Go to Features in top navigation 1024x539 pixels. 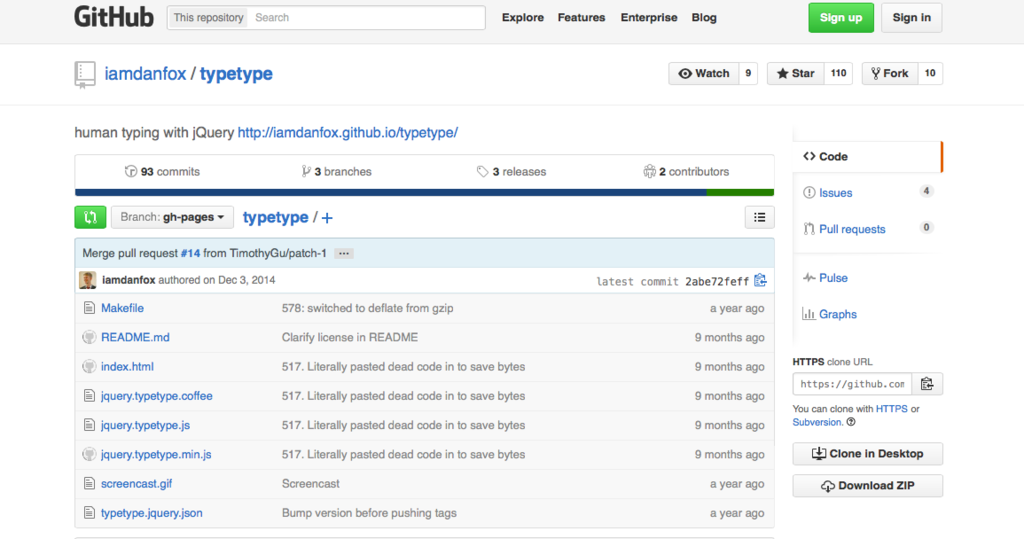[x=581, y=18]
